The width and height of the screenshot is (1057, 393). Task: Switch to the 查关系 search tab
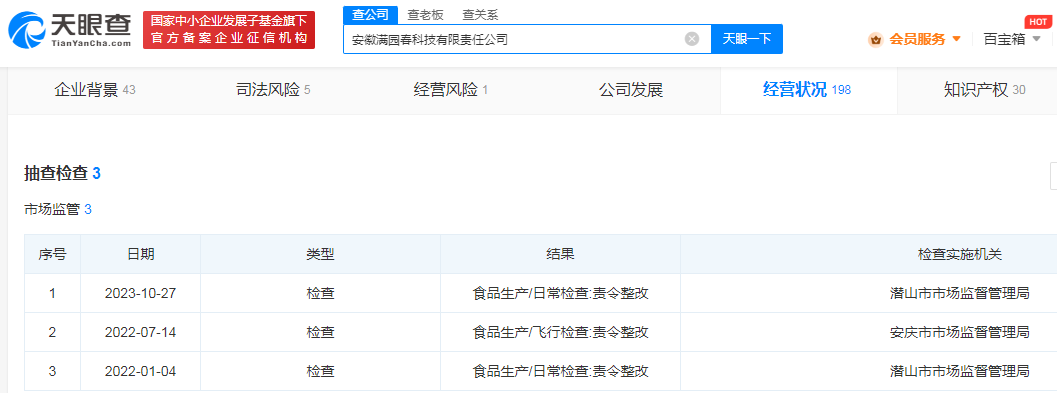click(x=481, y=16)
